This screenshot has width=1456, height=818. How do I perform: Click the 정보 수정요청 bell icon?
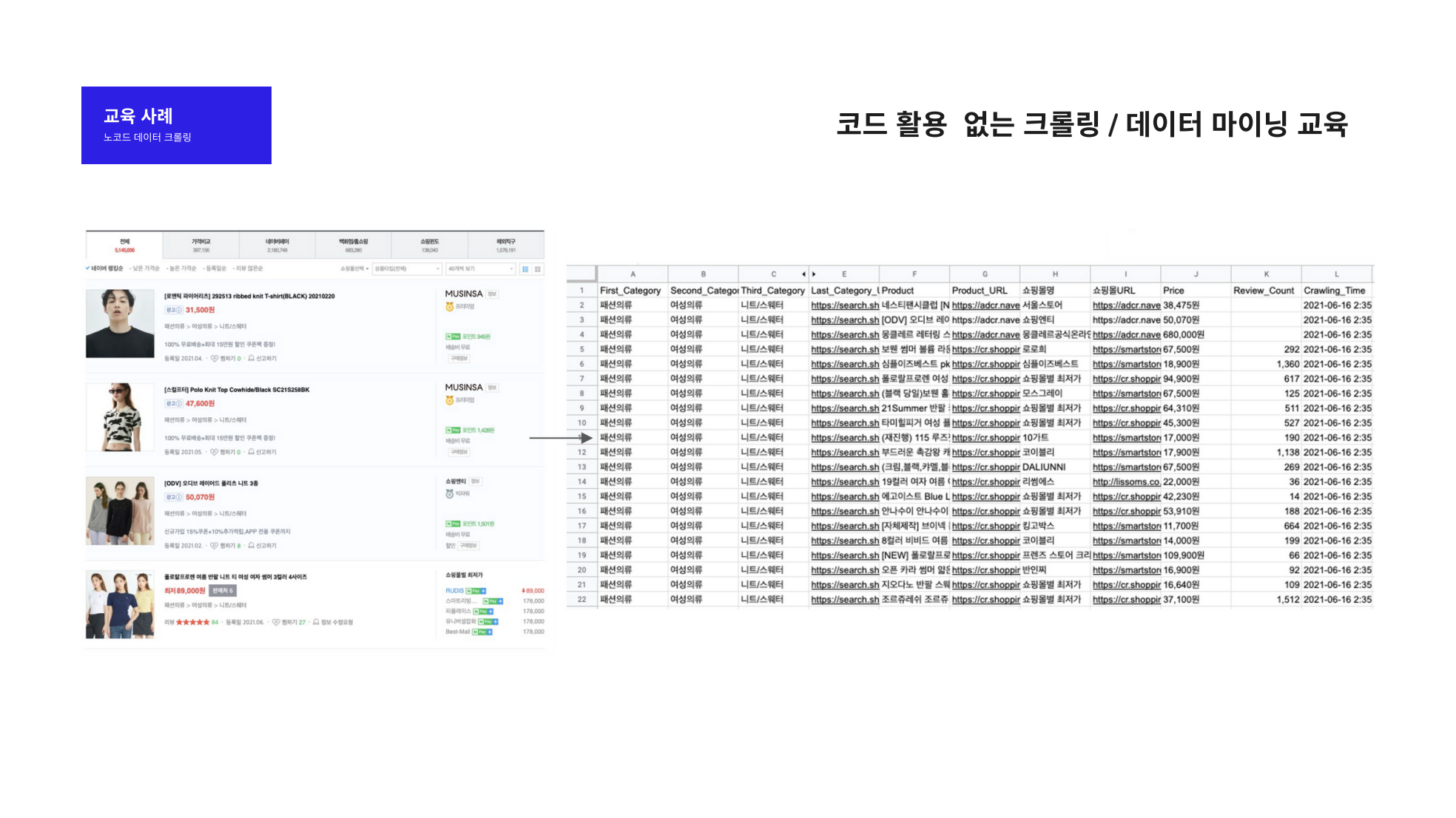(316, 622)
